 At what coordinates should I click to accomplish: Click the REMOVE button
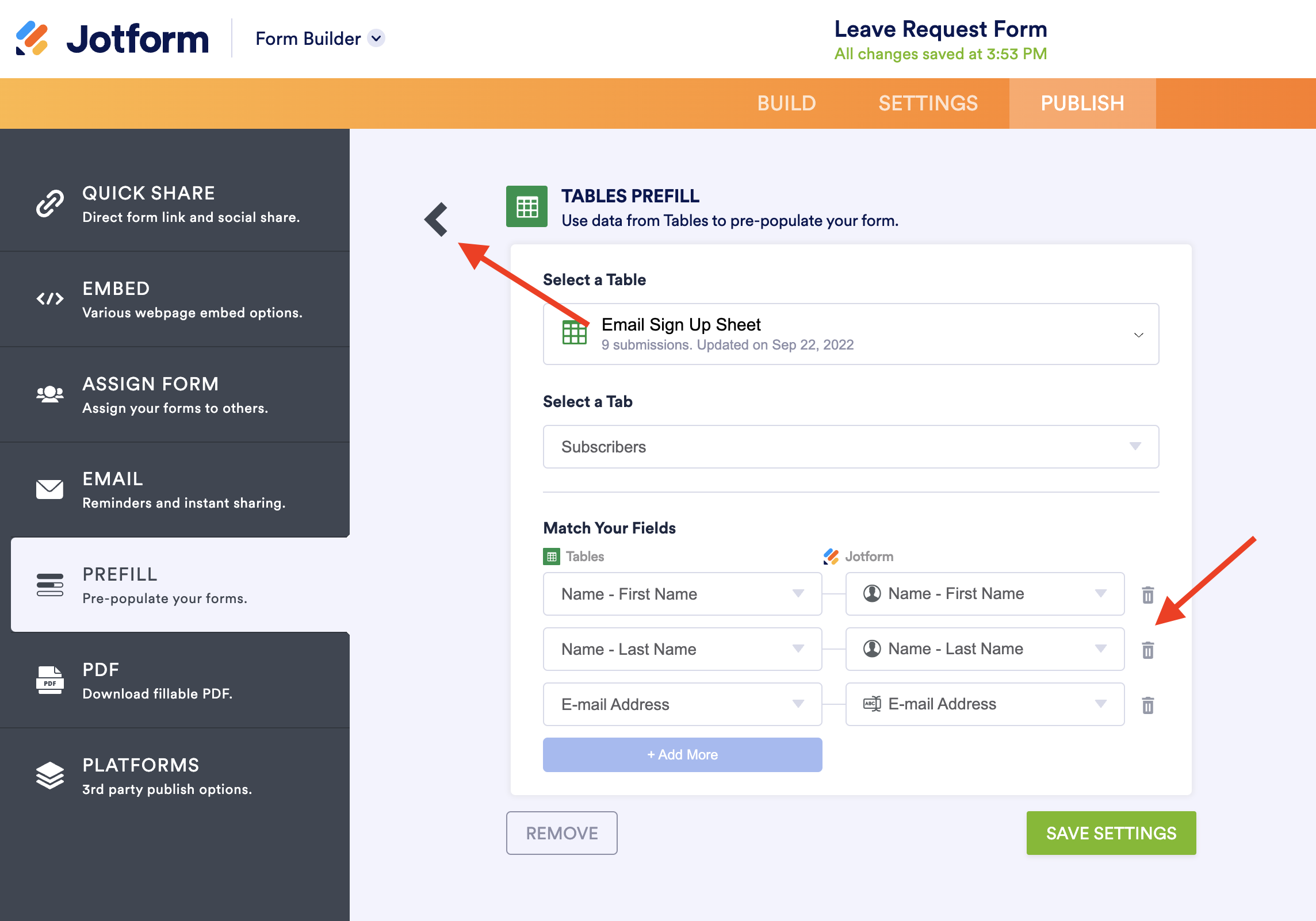pos(561,833)
